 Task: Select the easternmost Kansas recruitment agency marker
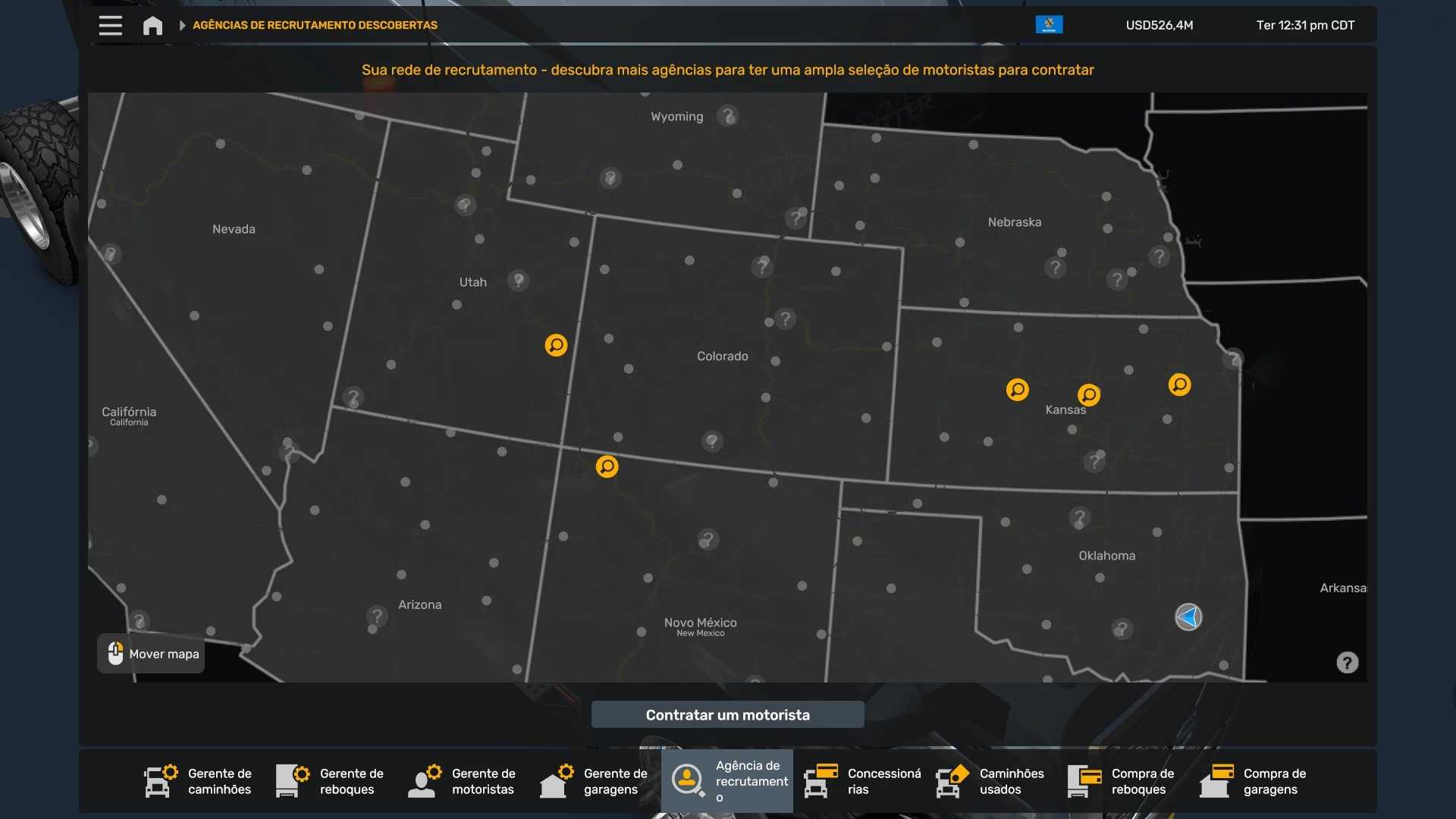point(1179,384)
